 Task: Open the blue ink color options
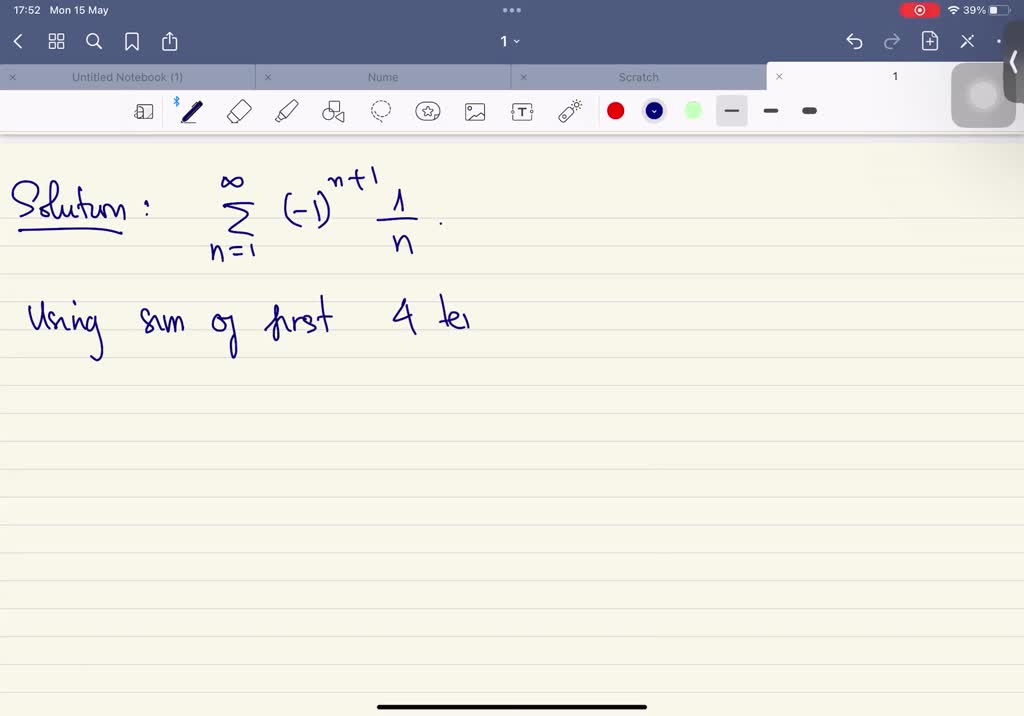(654, 111)
